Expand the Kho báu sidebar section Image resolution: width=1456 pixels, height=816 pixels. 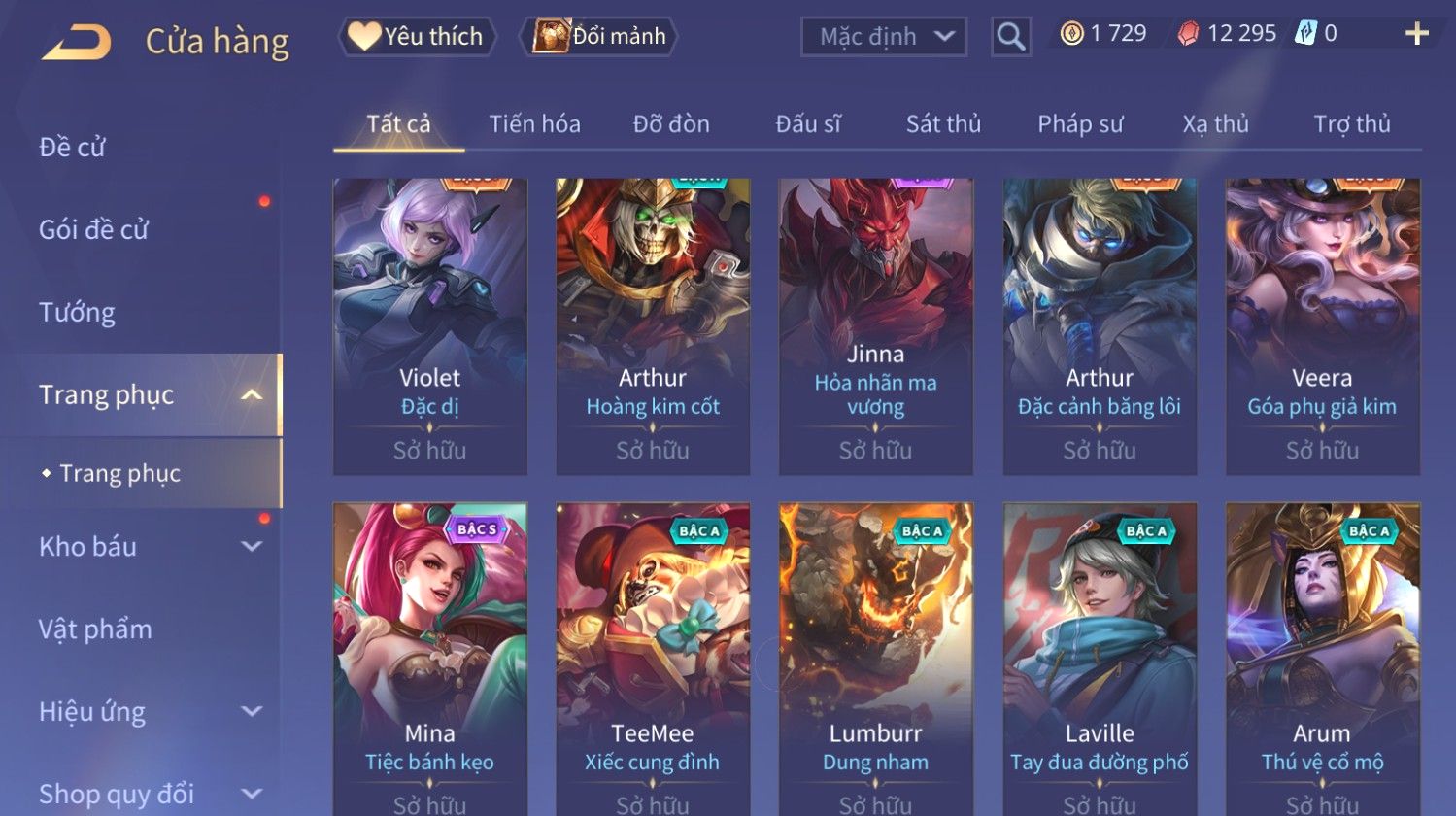click(252, 546)
